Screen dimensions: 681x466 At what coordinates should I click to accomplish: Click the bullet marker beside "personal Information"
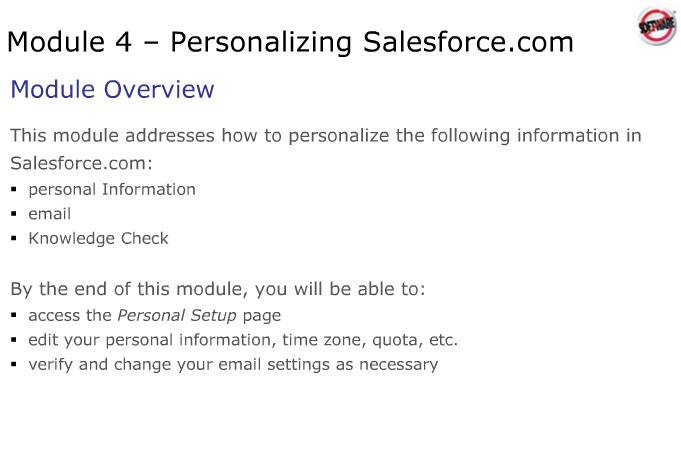15,189
